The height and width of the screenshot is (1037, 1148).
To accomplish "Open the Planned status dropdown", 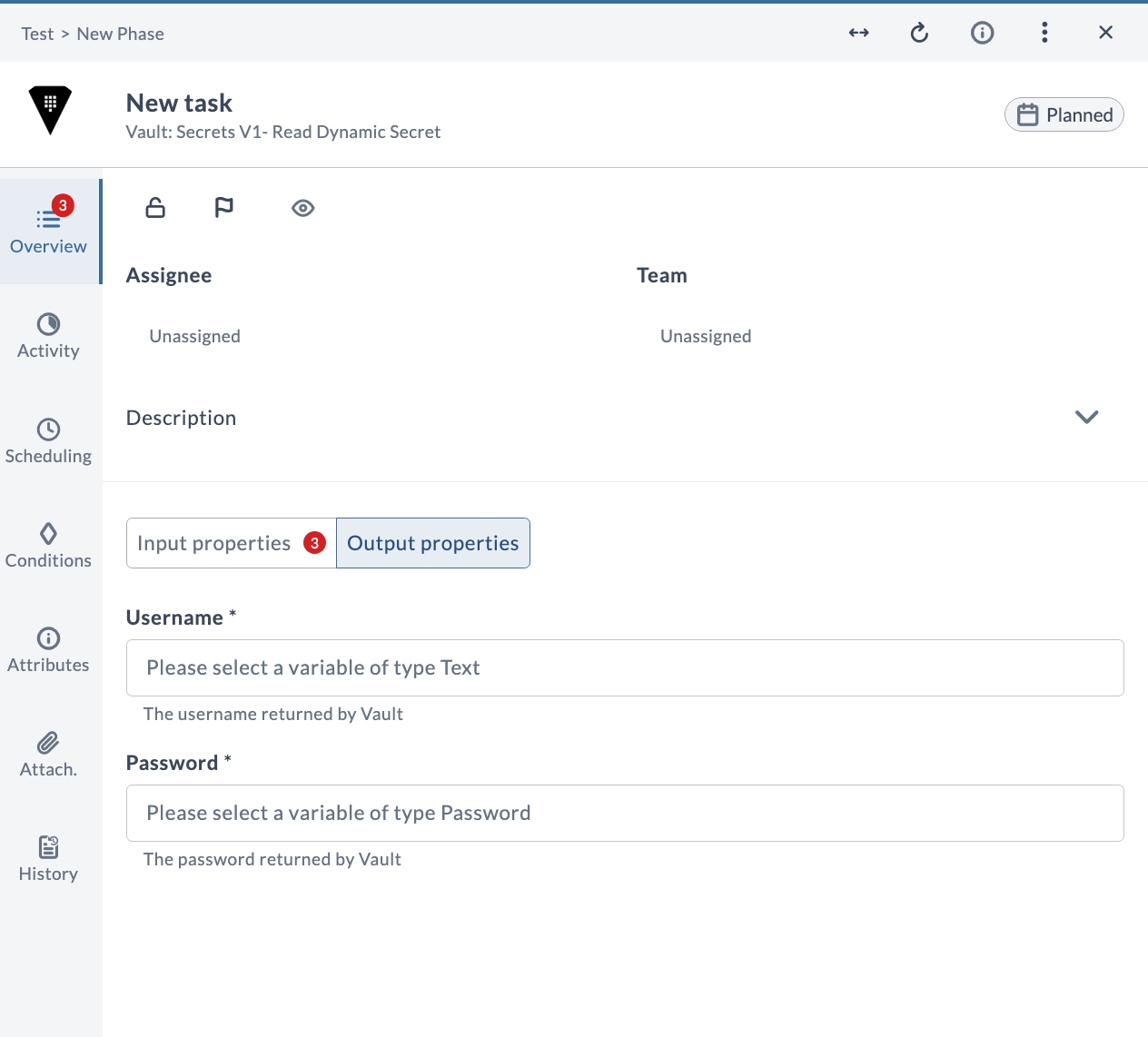I will 1064,114.
